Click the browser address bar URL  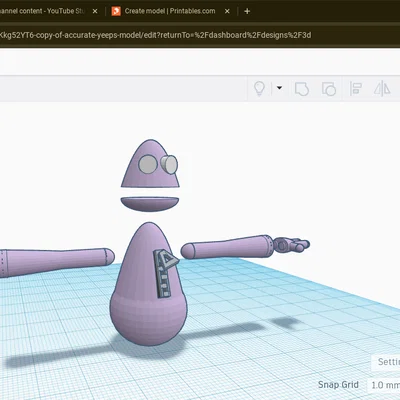point(155,35)
